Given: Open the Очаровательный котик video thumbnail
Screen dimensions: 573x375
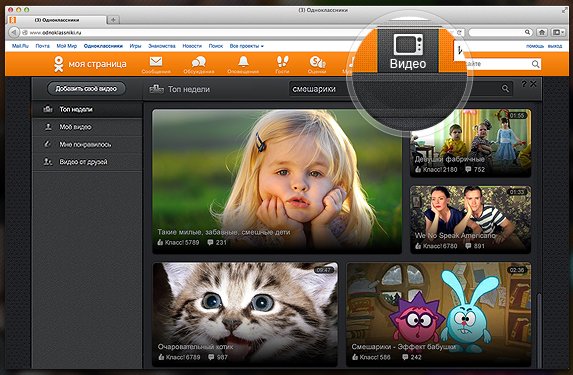Looking at the screenshot, I should pyautogui.click(x=245, y=314).
